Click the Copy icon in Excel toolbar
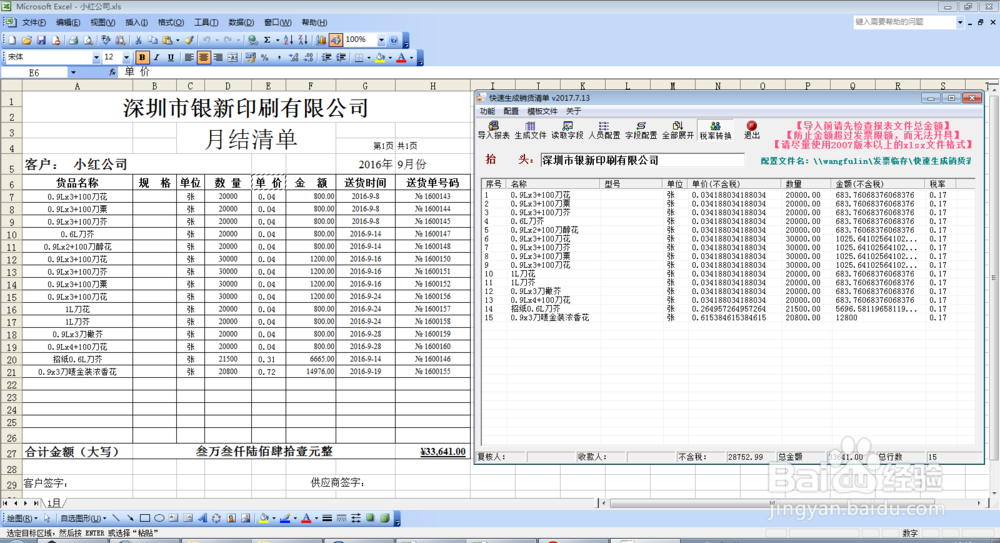This screenshot has width=1000, height=543. (x=152, y=40)
